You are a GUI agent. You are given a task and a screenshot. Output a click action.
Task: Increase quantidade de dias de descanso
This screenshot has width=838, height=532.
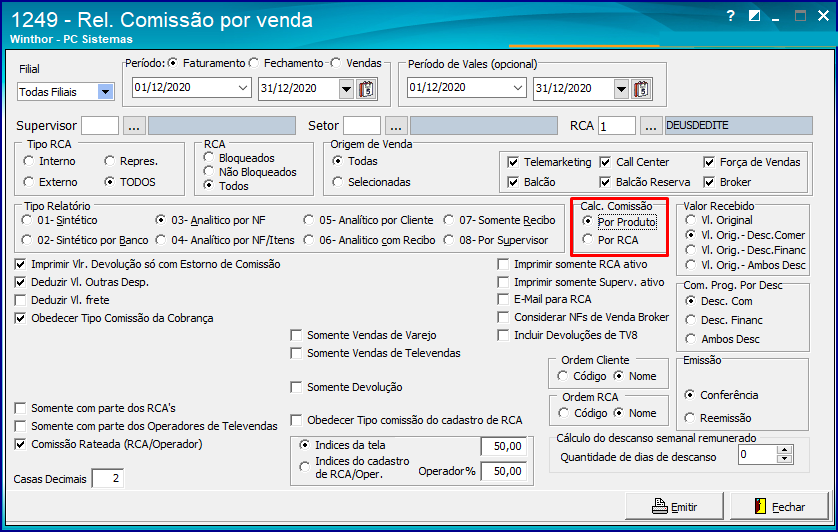pyautogui.click(x=784, y=450)
